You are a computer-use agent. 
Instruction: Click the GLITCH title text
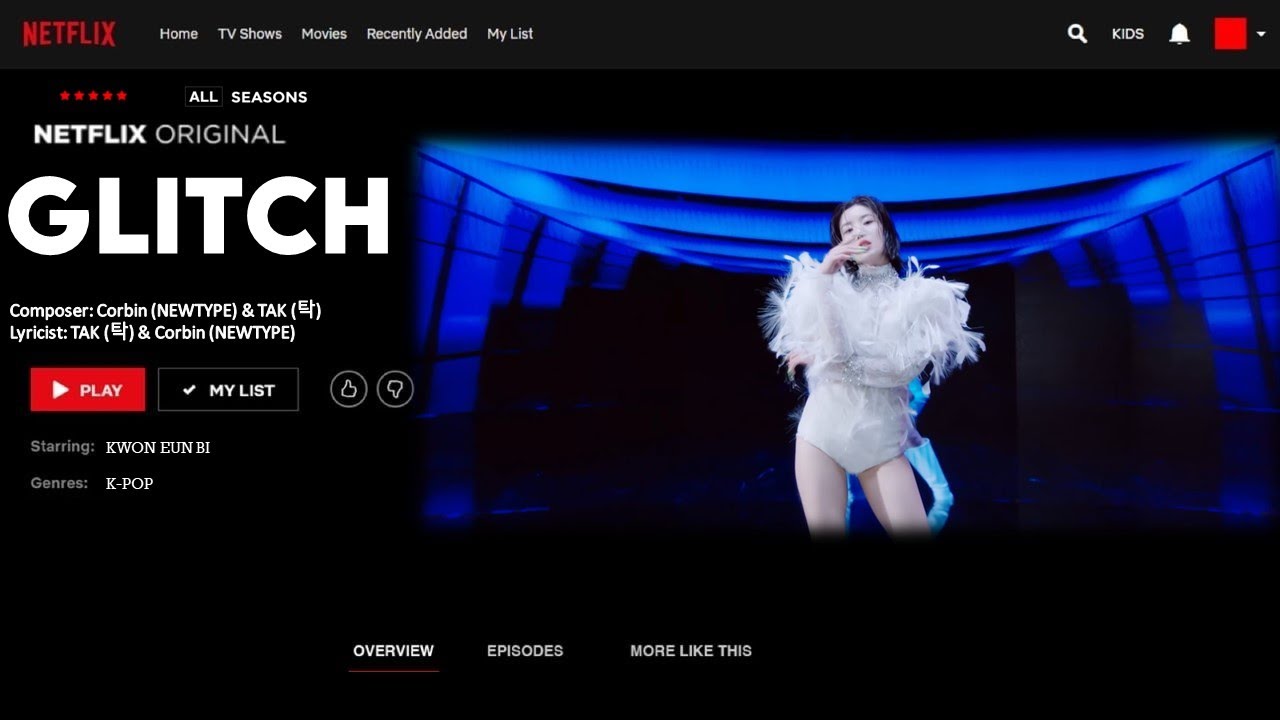(199, 217)
